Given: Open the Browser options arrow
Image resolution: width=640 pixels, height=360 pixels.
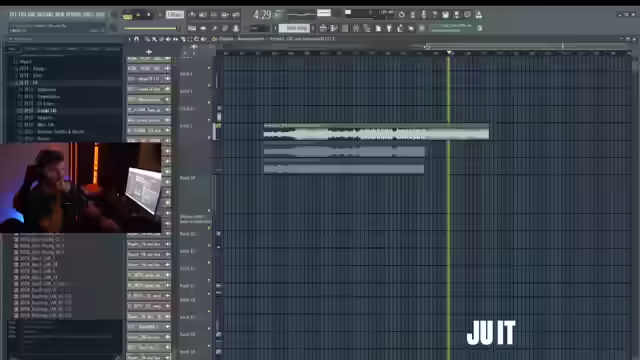Looking at the screenshot, I should click(11, 39).
